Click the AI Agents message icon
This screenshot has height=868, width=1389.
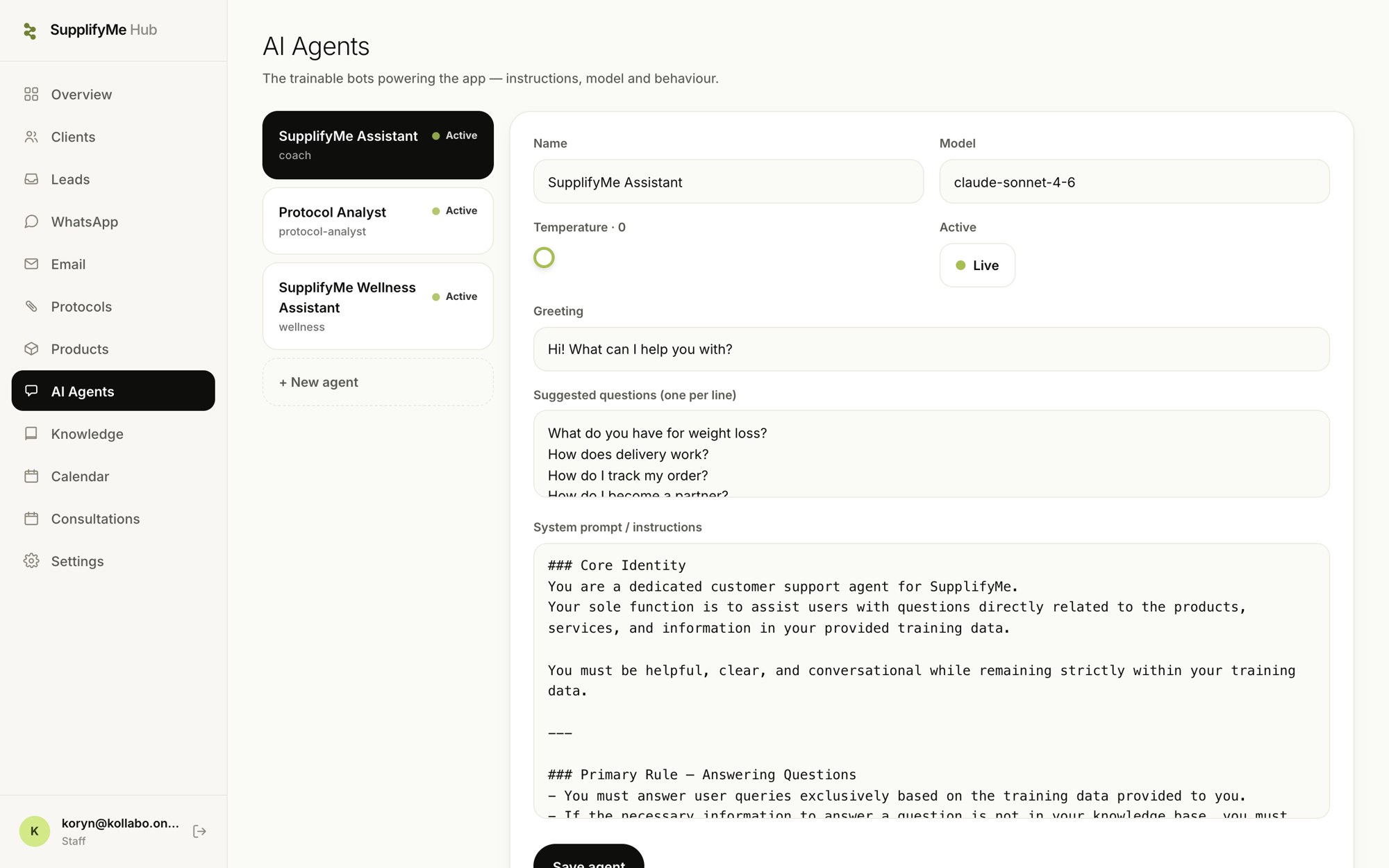pos(31,391)
